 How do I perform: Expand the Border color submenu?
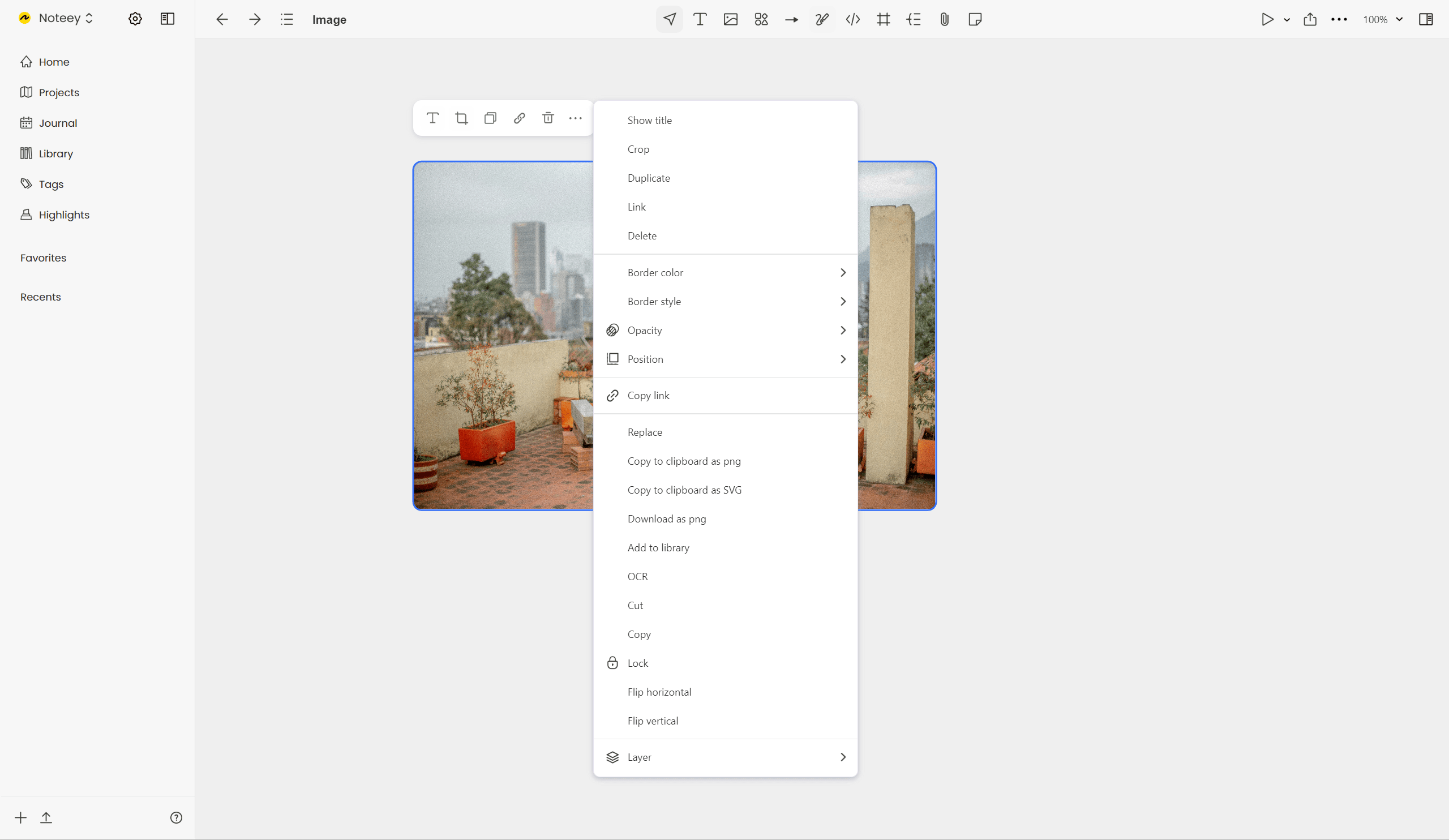[725, 272]
